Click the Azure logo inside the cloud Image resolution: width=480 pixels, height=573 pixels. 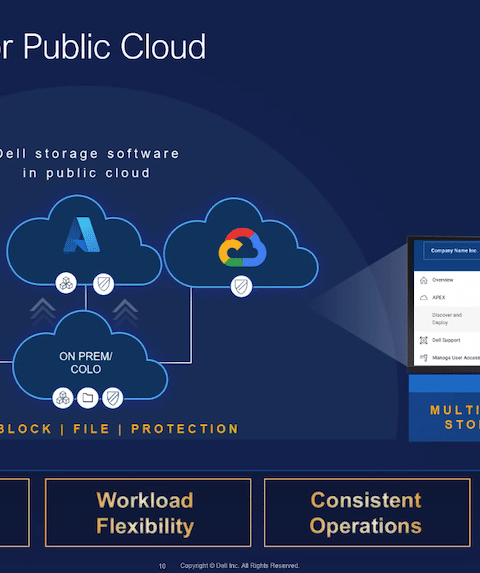point(82,235)
